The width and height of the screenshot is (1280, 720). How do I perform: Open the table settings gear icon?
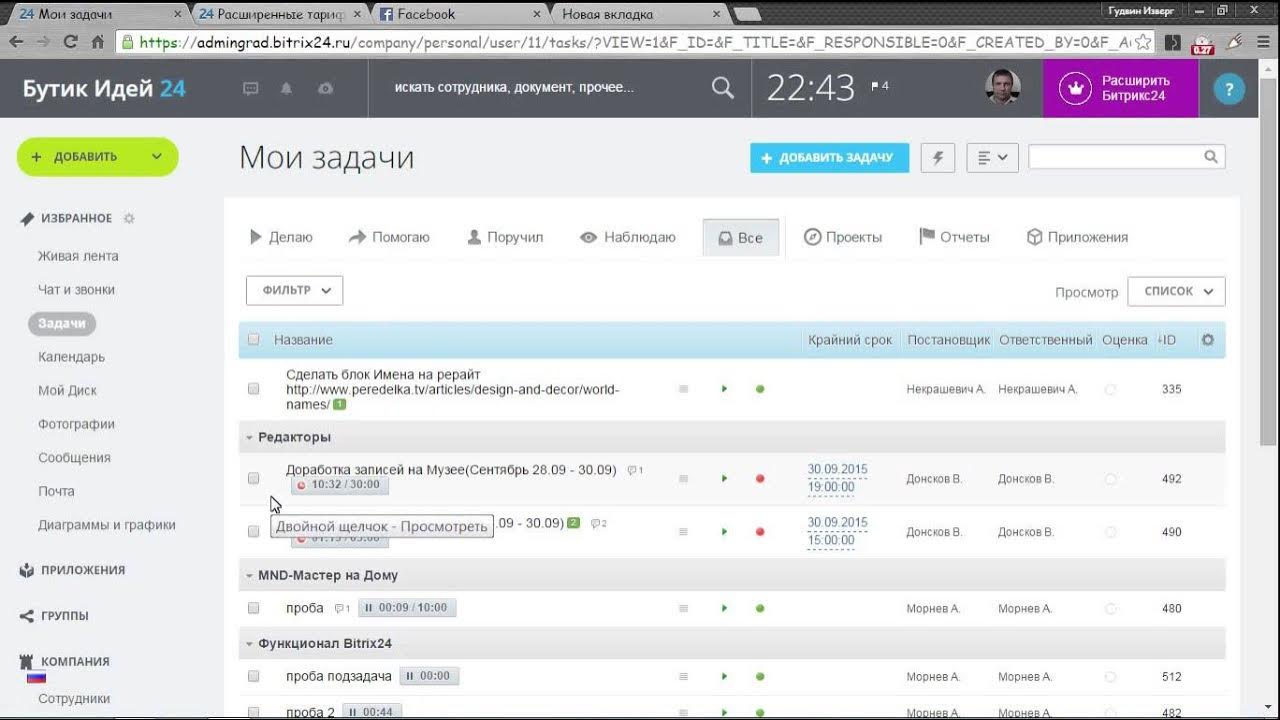[x=1208, y=340]
